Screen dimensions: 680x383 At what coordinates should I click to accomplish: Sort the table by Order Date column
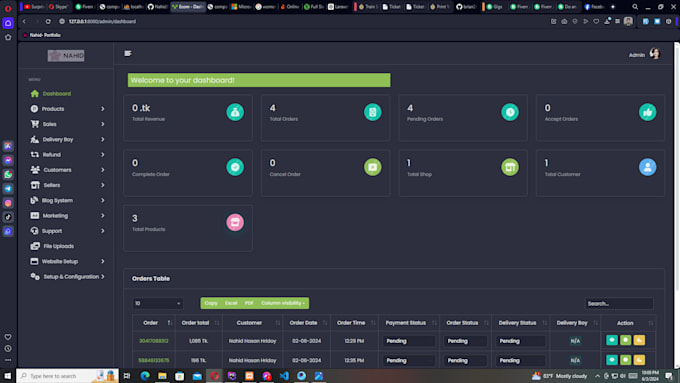point(307,323)
